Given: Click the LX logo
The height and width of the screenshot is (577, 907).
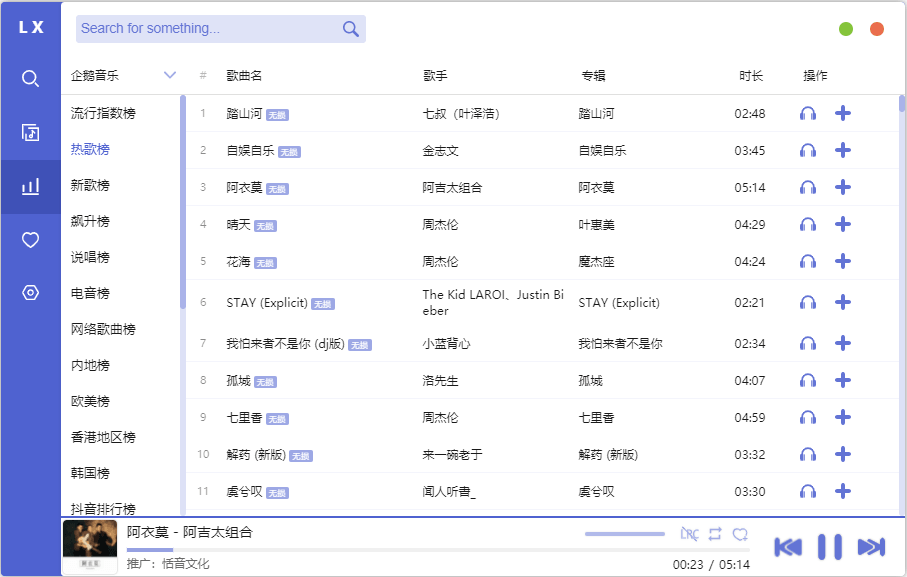Looking at the screenshot, I should pos(31,27).
